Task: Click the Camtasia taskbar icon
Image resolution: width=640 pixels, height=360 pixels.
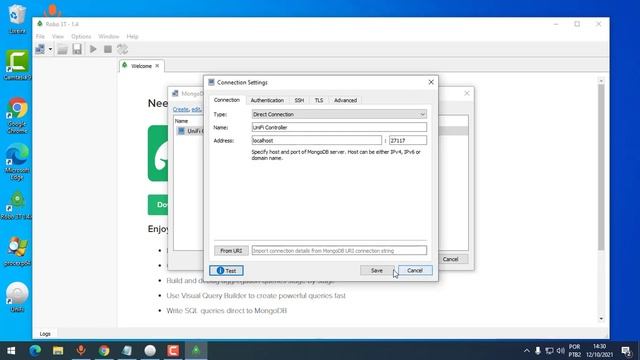Action: [x=173, y=351]
